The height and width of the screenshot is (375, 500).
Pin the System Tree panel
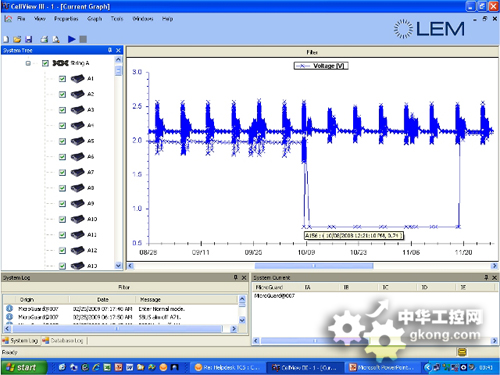coord(110,50)
